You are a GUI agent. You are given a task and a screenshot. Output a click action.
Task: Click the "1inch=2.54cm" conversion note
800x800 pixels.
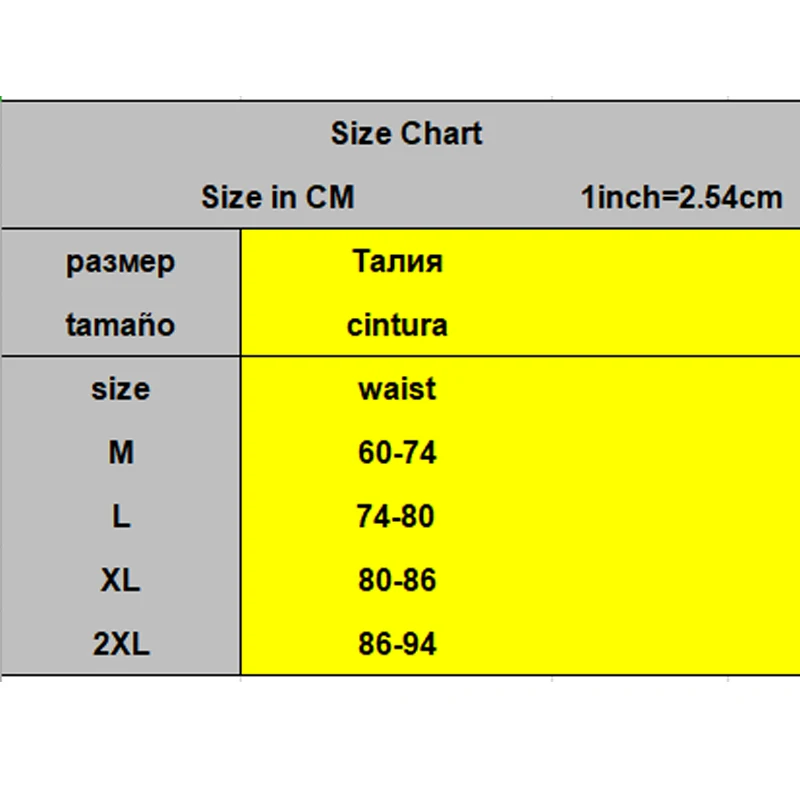(x=681, y=196)
